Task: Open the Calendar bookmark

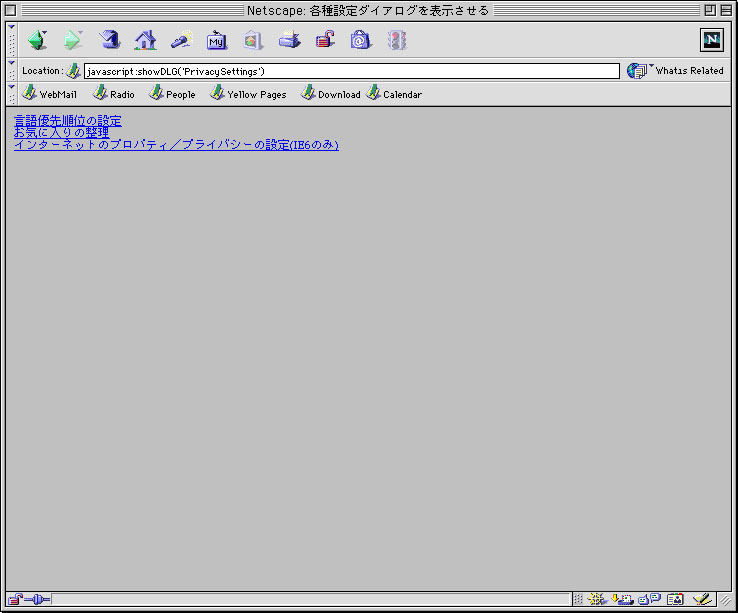Action: tap(394, 94)
